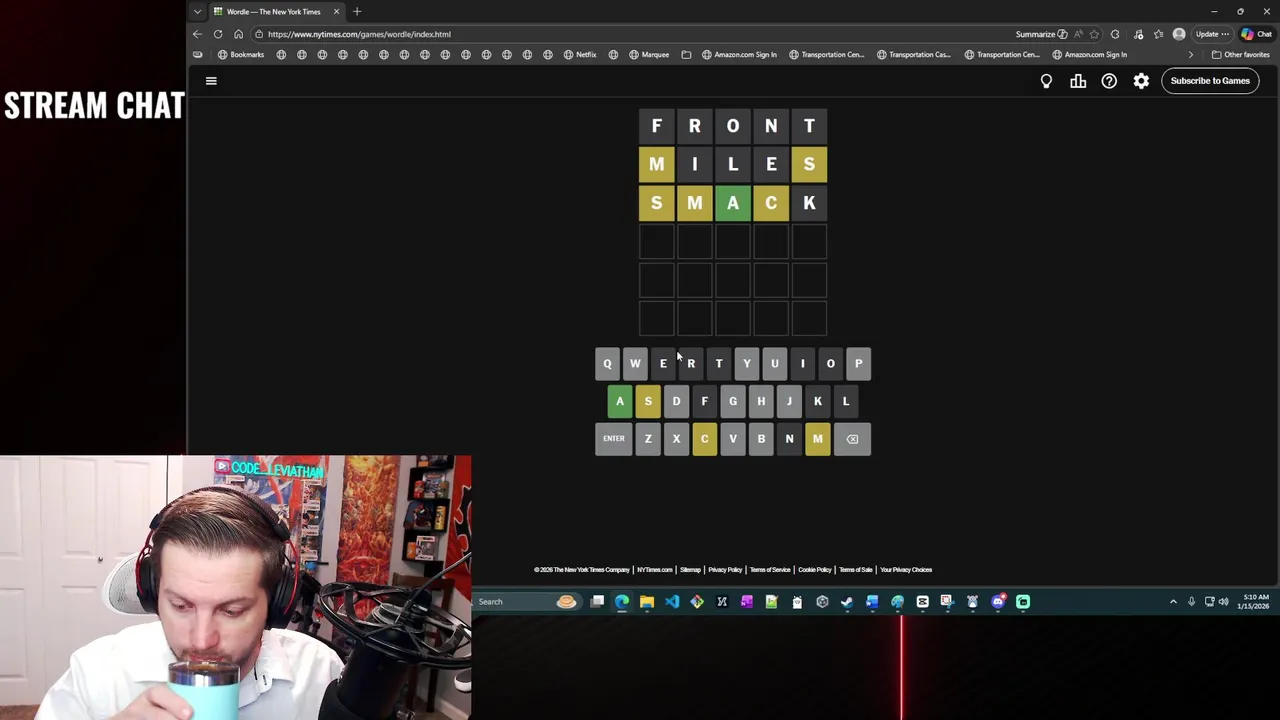Tap the P key on Wordle keyboard
The image size is (1280, 720).
858,364
